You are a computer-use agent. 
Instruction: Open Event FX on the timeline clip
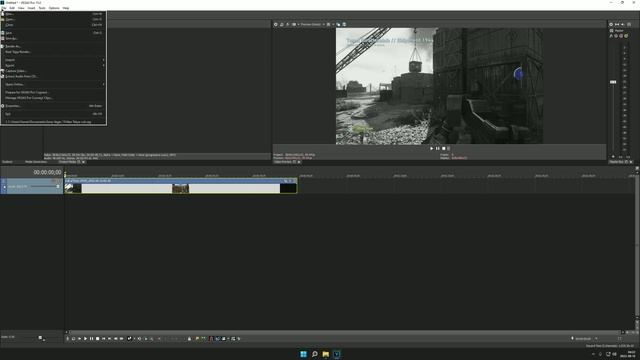(x=290, y=181)
